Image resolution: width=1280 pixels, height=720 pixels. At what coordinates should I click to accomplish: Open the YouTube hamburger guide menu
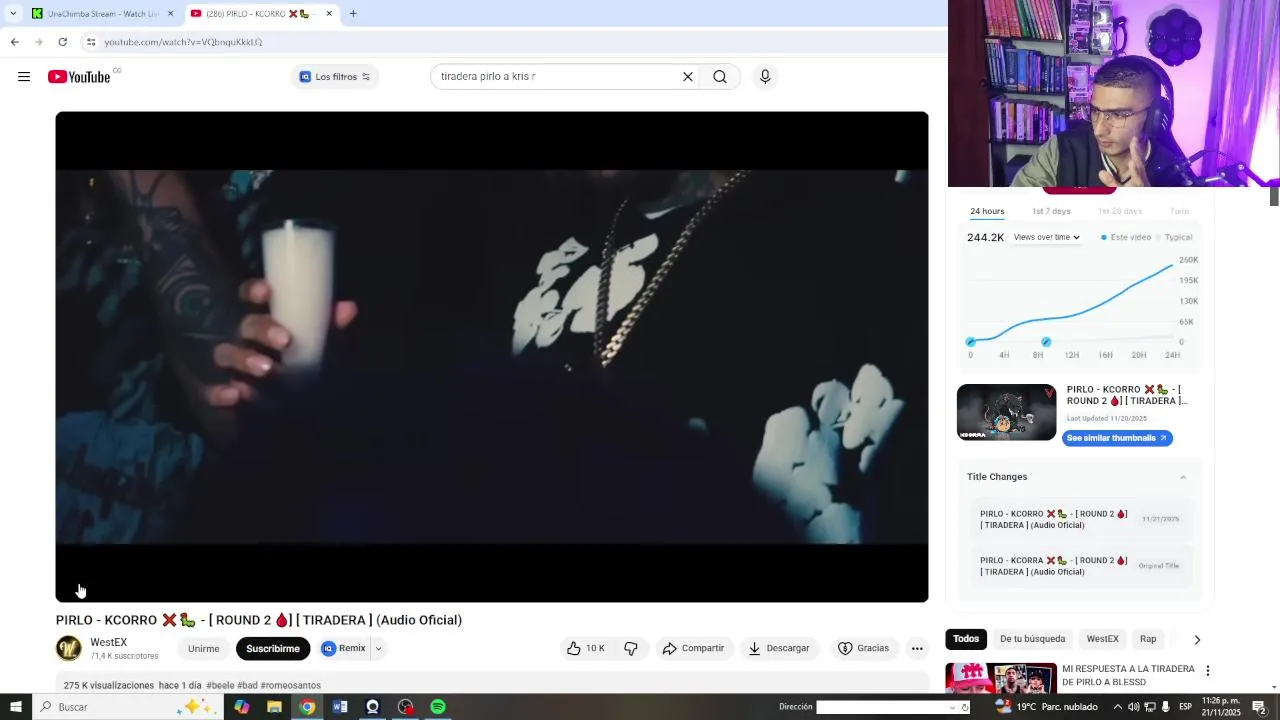24,77
